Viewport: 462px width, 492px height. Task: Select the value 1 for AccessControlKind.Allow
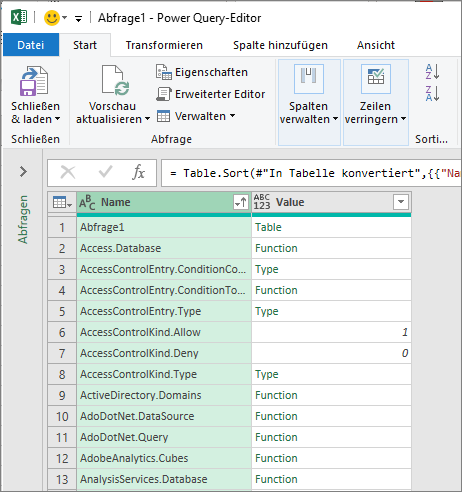(x=331, y=332)
